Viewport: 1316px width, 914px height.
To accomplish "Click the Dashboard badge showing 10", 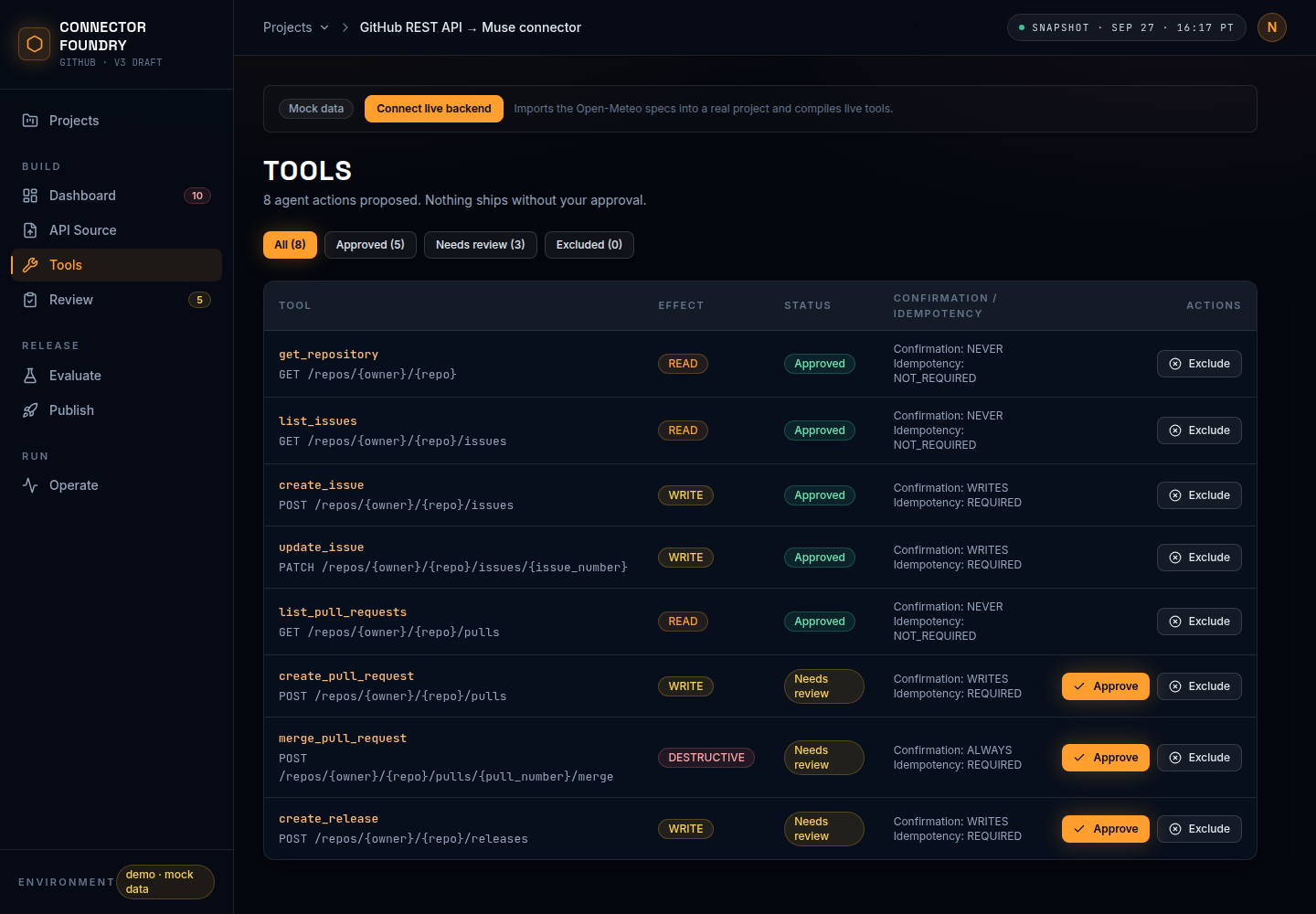I will click(x=197, y=196).
